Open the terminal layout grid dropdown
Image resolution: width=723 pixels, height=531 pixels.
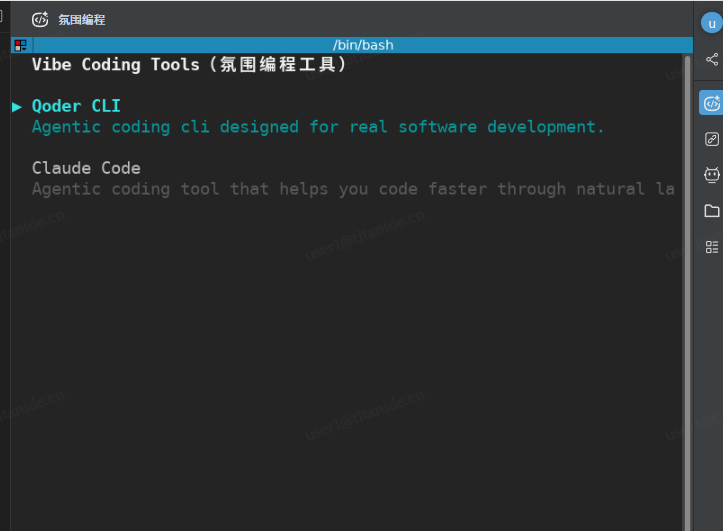pyautogui.click(x=20, y=45)
